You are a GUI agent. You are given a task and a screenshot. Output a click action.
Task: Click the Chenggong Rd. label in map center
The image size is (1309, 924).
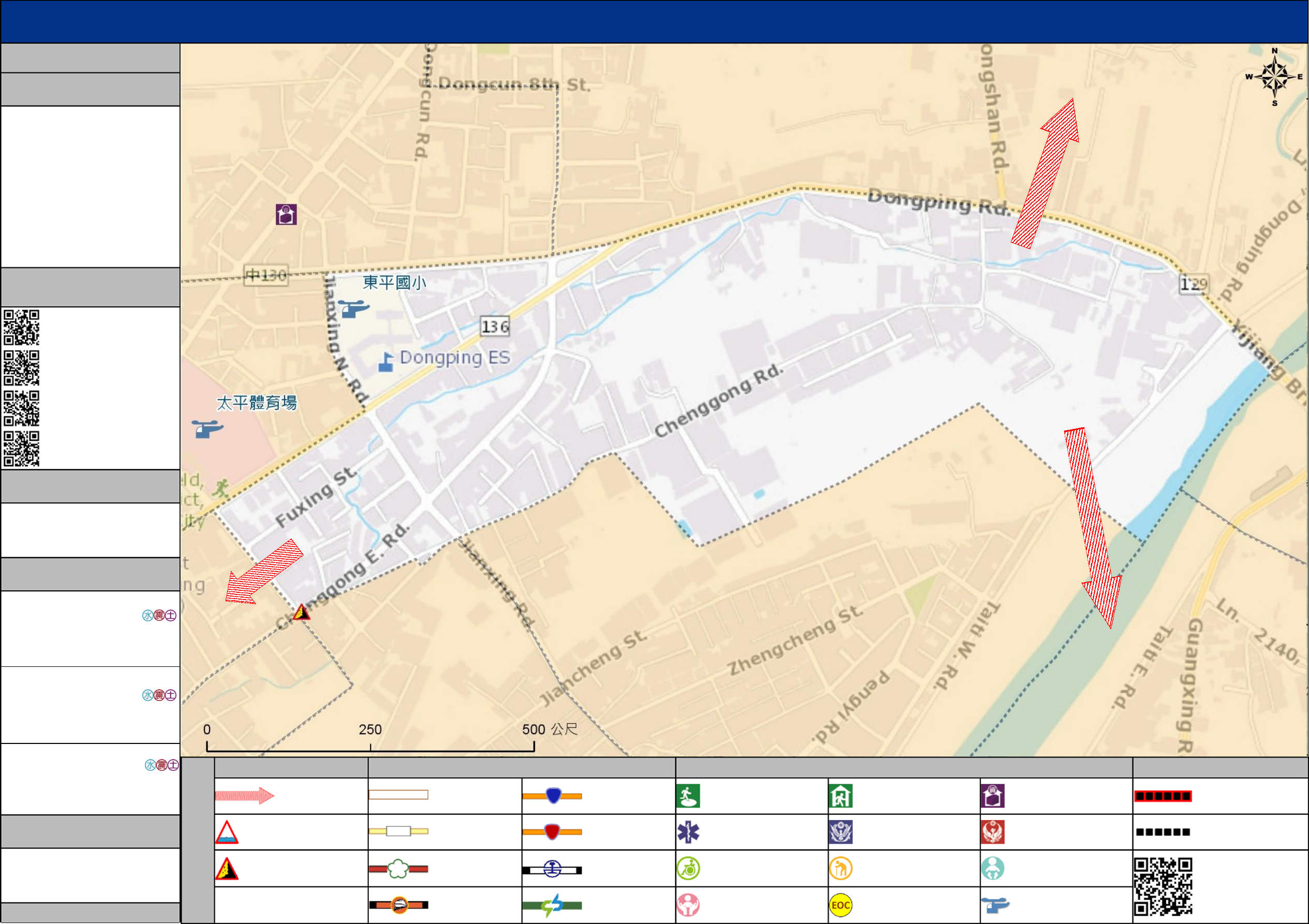coord(720,401)
